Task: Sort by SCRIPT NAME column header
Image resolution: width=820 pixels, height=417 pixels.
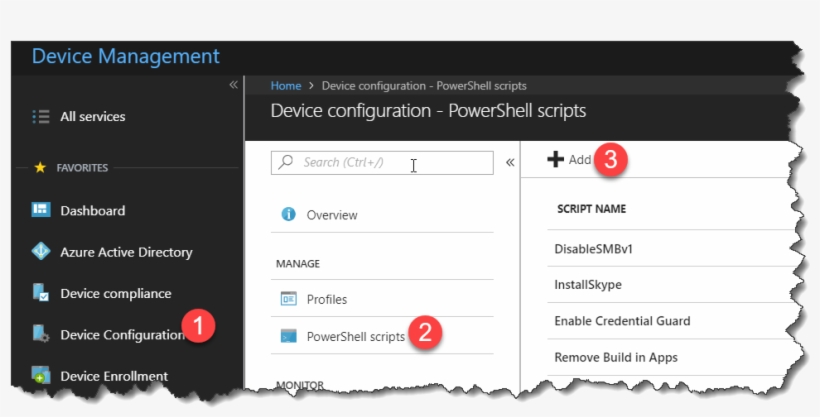Action: (592, 209)
